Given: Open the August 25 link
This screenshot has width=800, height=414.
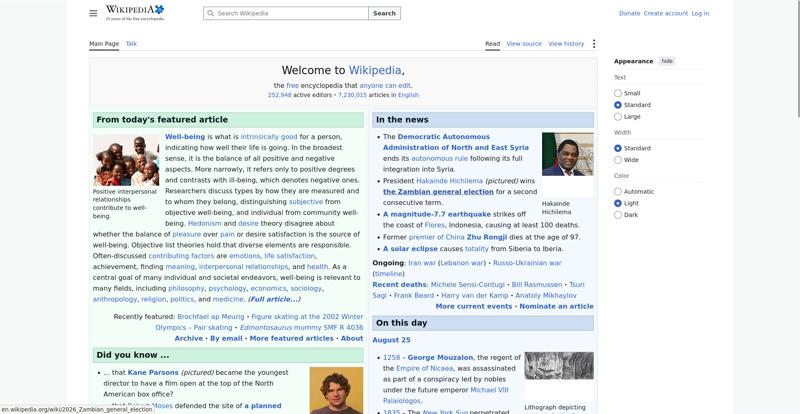Looking at the screenshot, I should (x=391, y=340).
